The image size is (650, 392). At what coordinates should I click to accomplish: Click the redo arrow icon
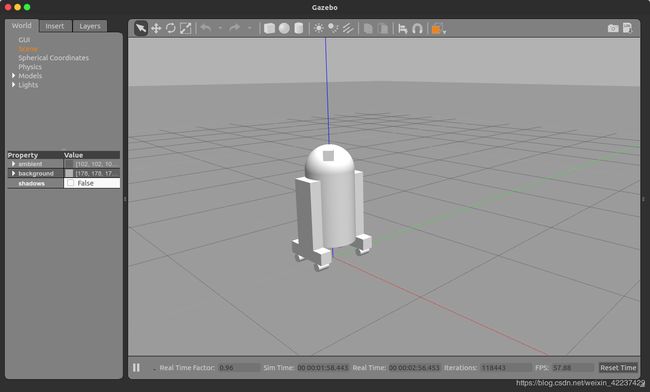[235, 28]
